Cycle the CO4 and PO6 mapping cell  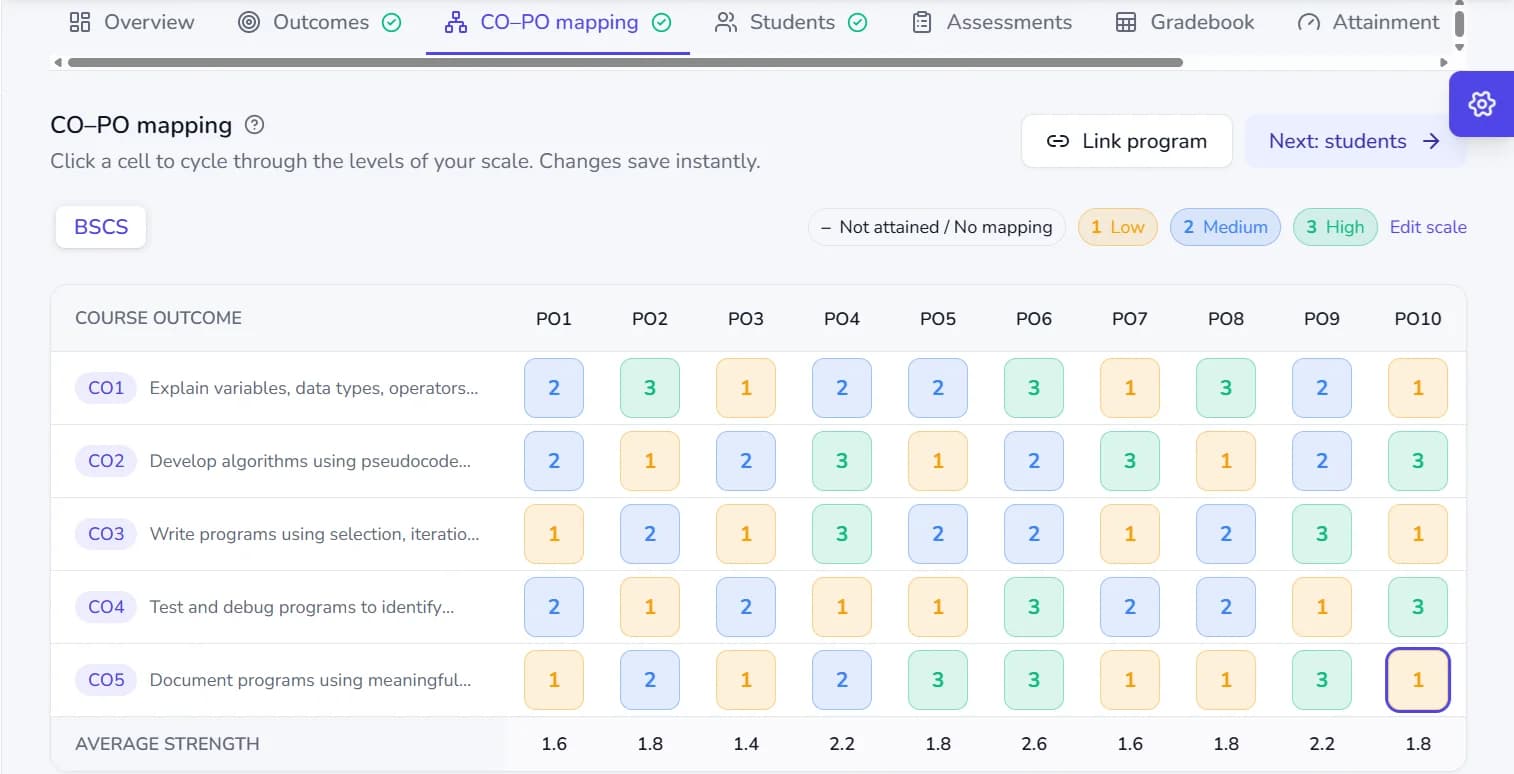(x=1034, y=607)
